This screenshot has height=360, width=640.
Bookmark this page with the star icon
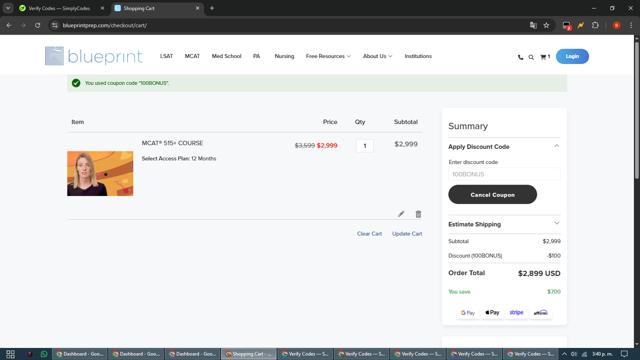[546, 25]
